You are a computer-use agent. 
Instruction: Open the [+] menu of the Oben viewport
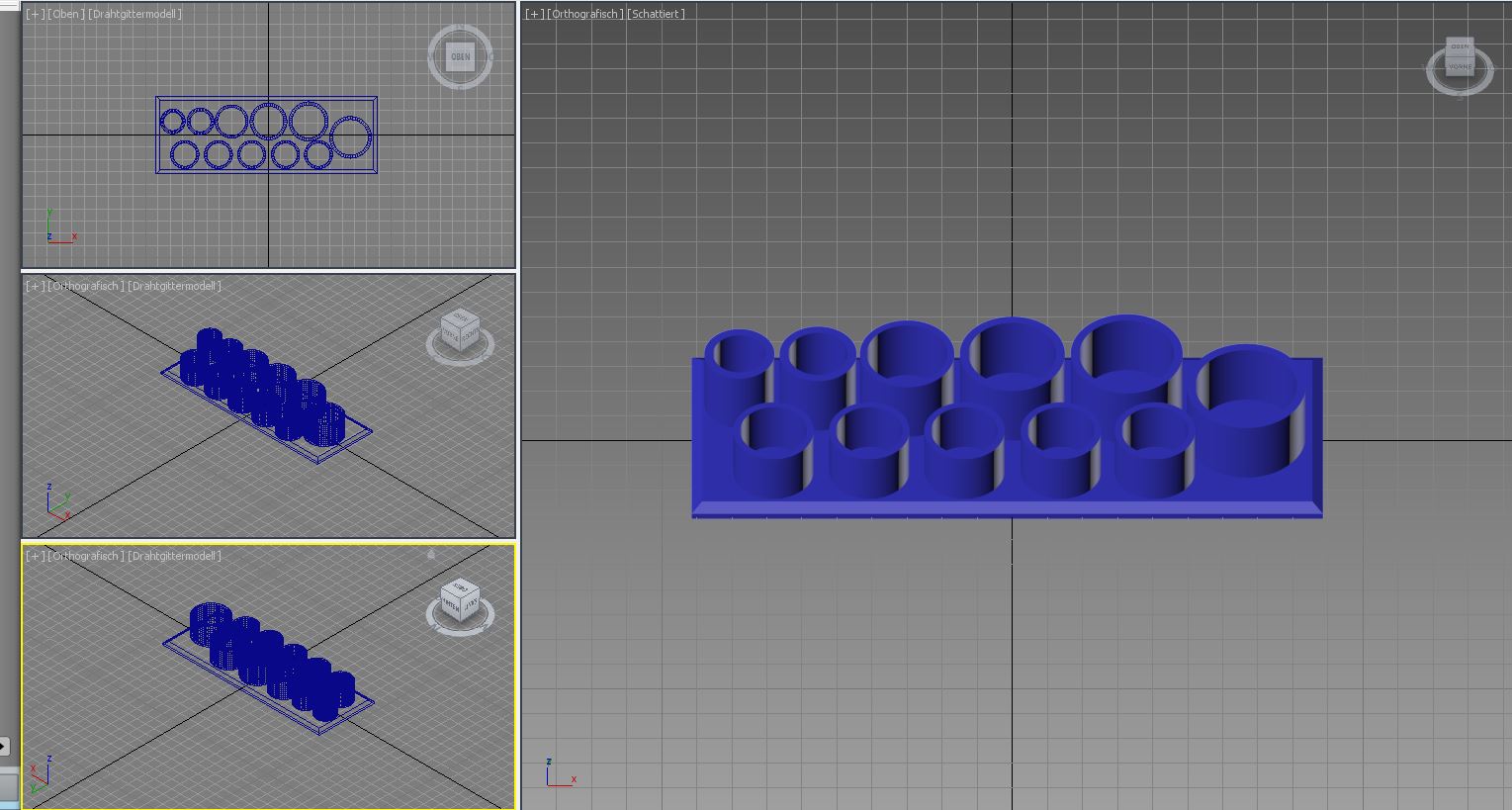tap(35, 15)
